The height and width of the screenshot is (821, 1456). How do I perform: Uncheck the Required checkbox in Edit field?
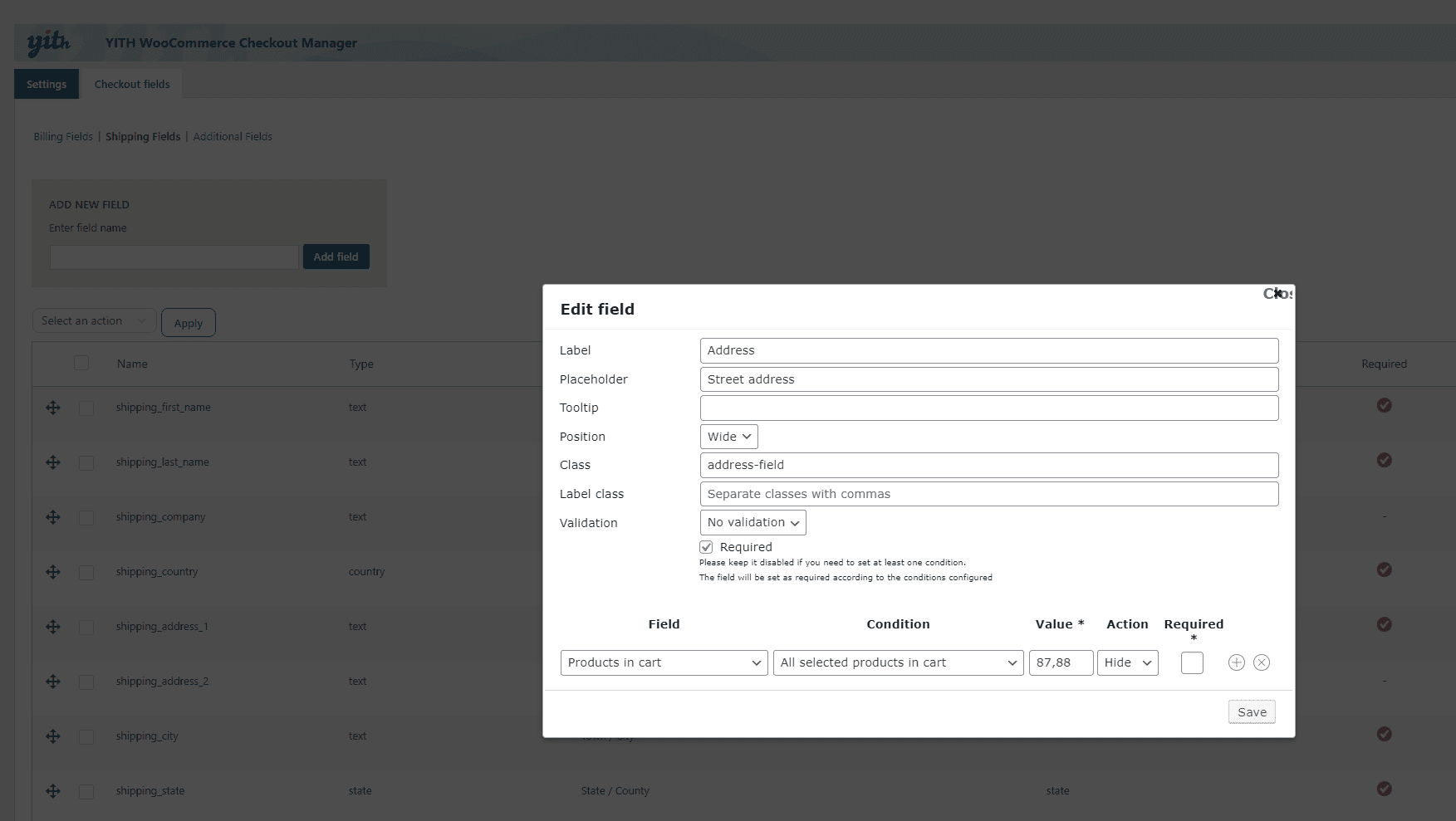coord(706,547)
